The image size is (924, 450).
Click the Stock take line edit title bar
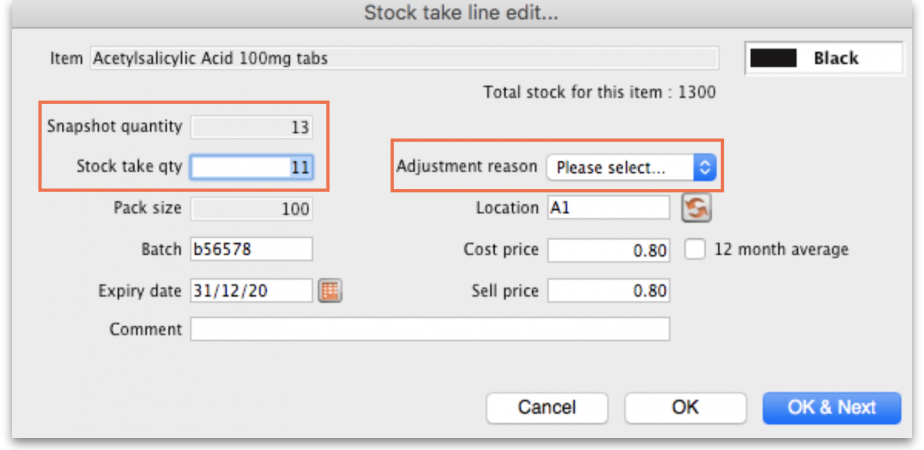(461, 14)
